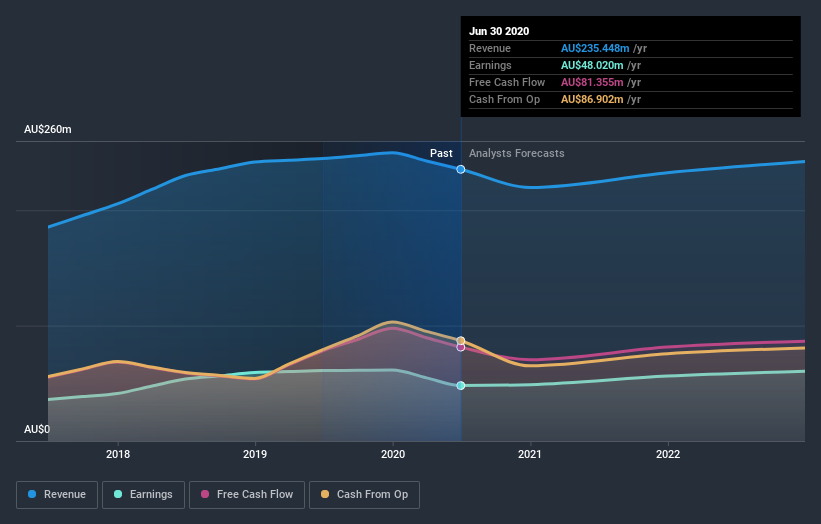
Task: Click the Analysts Forecasts label
Action: pyautogui.click(x=516, y=153)
